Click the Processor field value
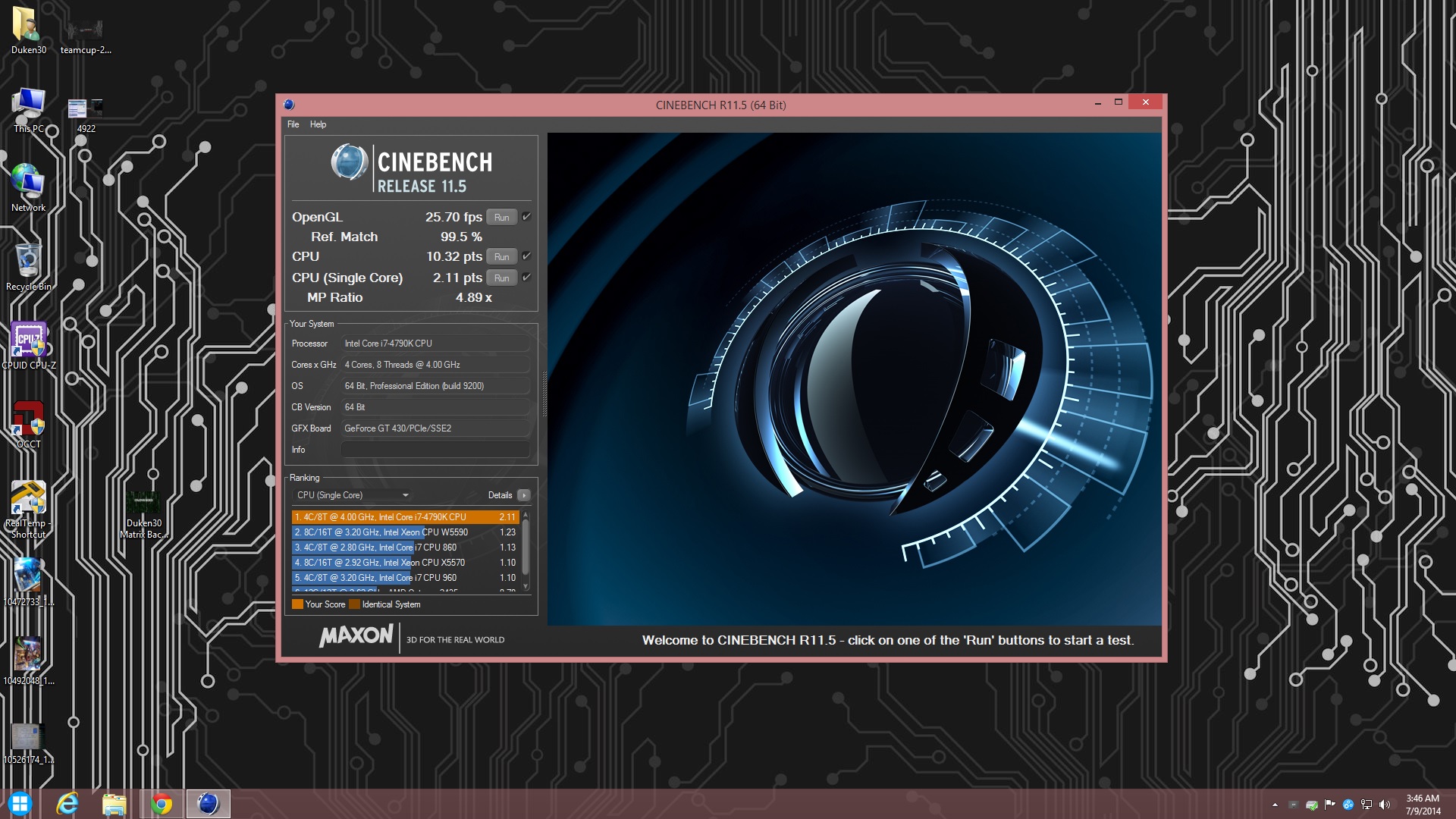Screen dimensions: 1456x819 click(435, 344)
